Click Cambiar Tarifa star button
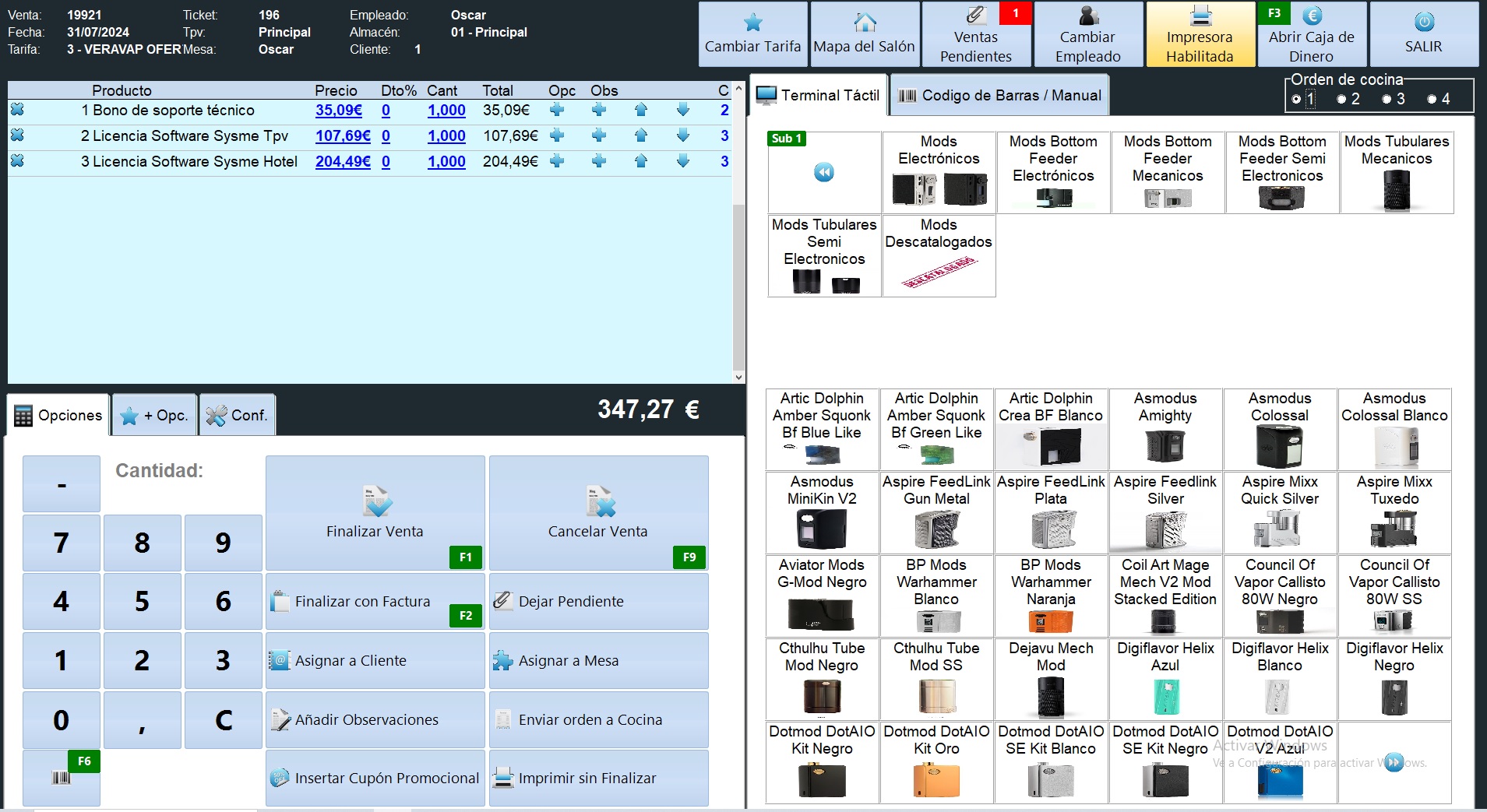This screenshot has width=1487, height=812. coord(752,34)
